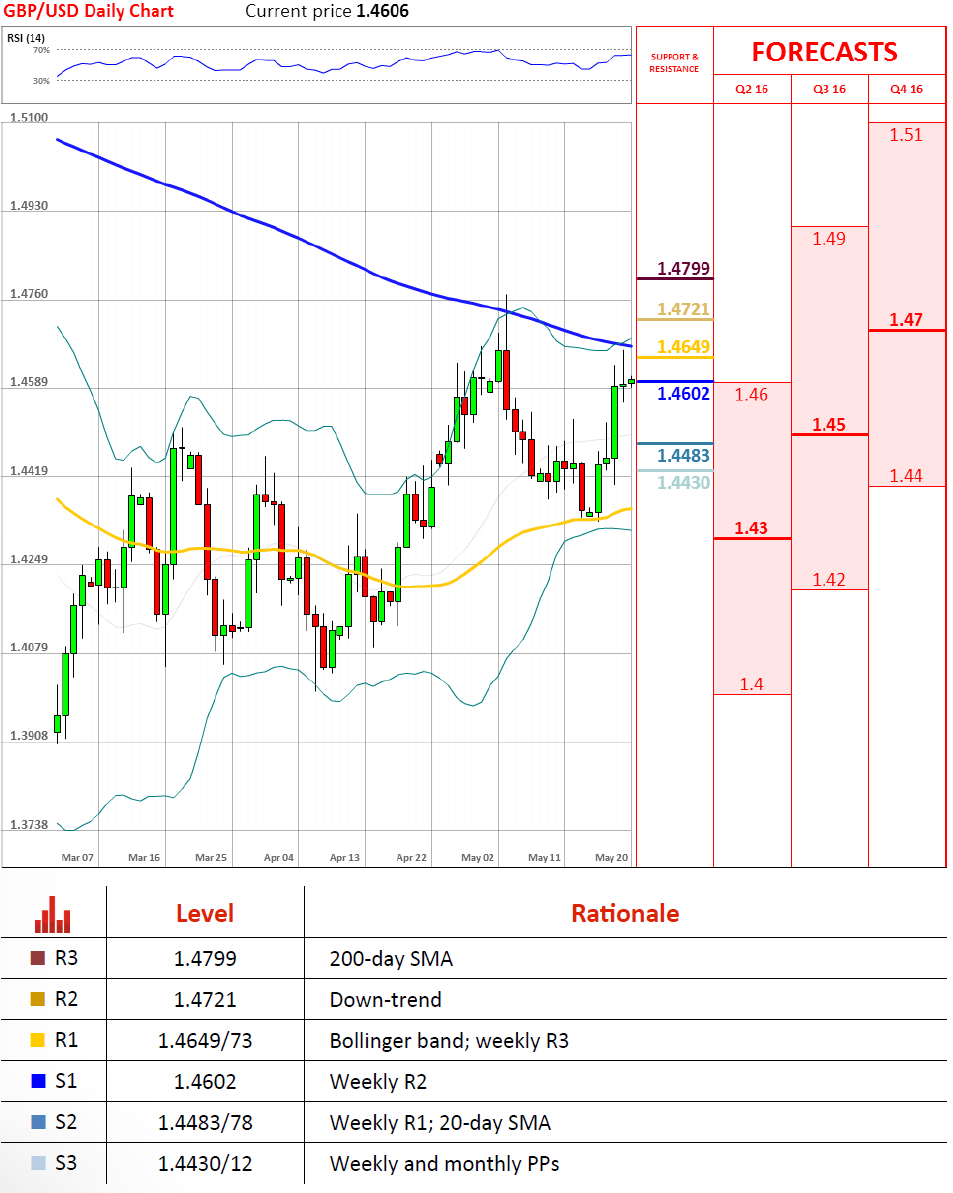
Task: Click the 1.4799 resistance level marker
Action: tap(683, 269)
